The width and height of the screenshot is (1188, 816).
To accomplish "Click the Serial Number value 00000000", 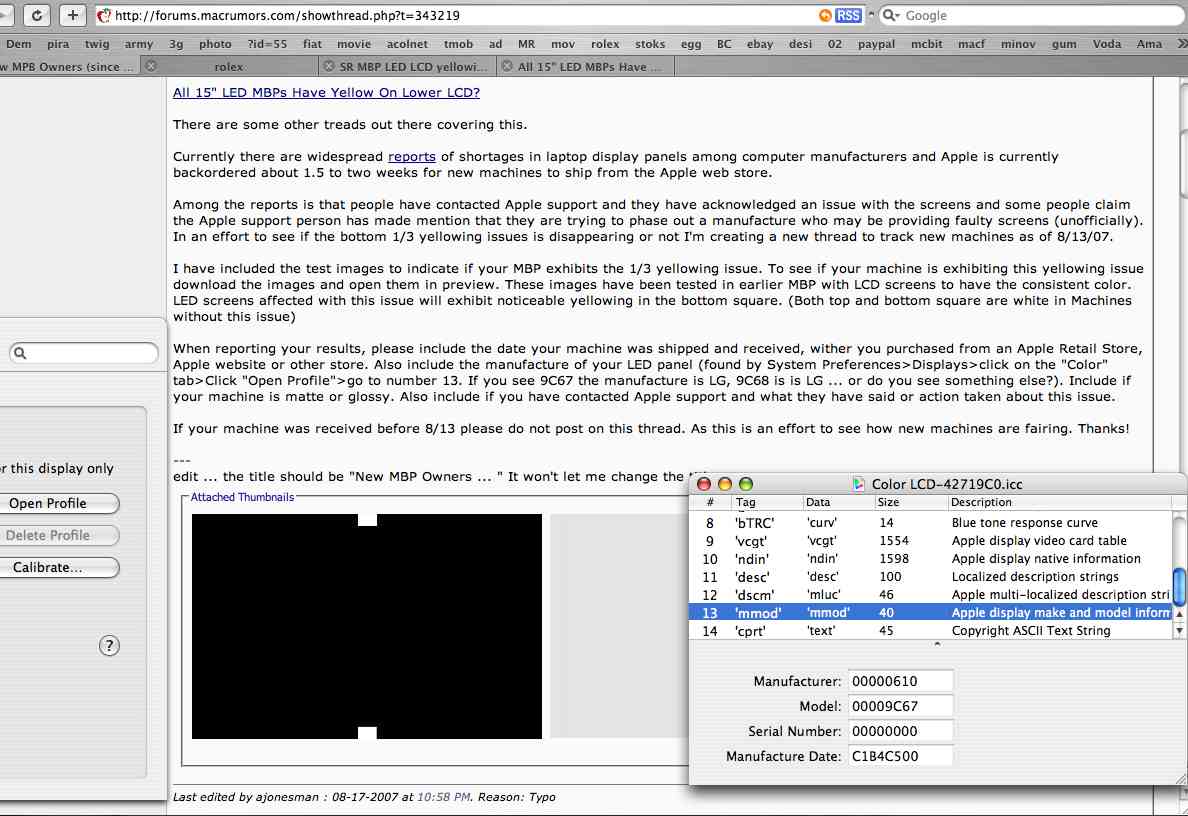I will click(900, 731).
